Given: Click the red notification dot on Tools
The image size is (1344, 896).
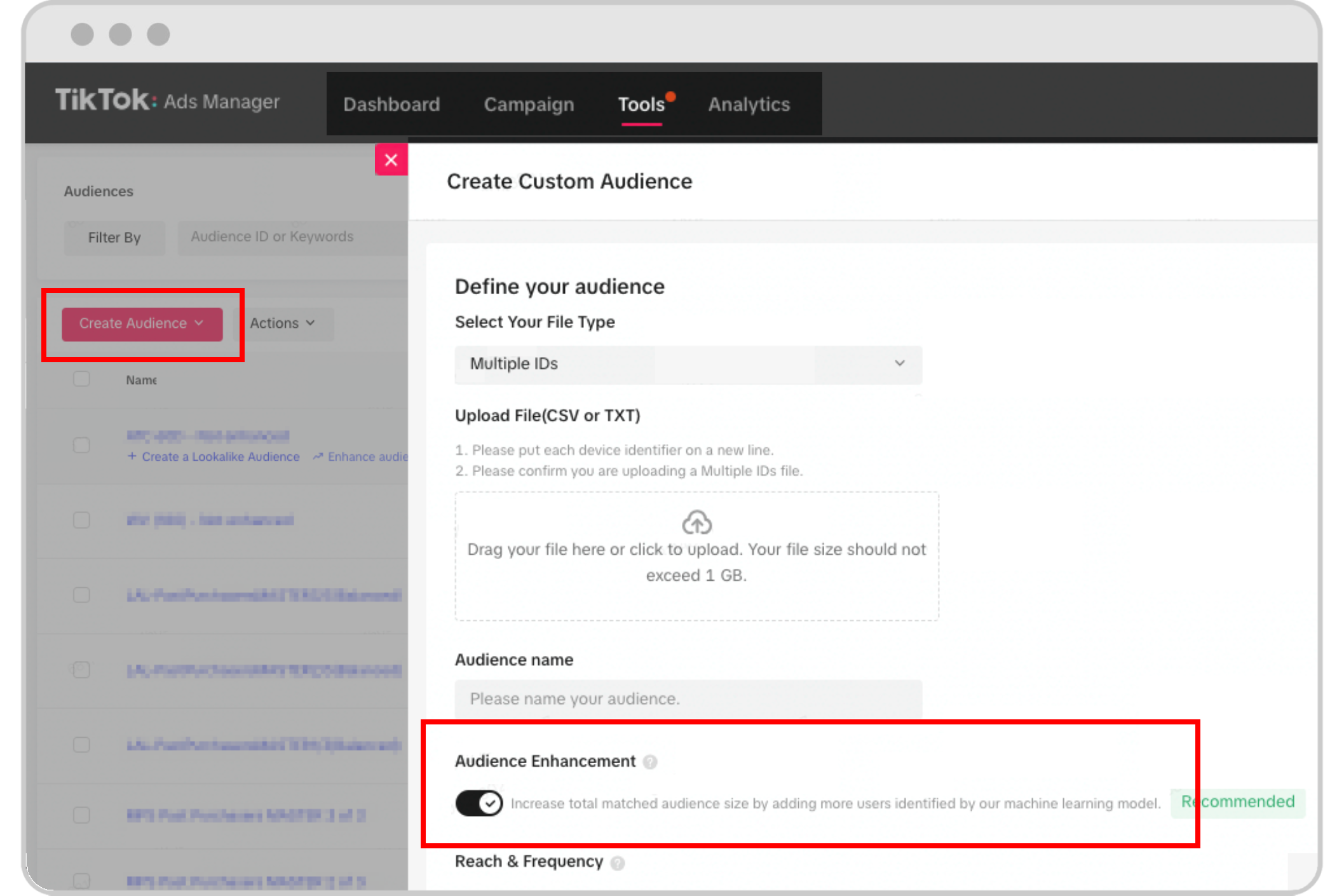Looking at the screenshot, I should [x=670, y=97].
